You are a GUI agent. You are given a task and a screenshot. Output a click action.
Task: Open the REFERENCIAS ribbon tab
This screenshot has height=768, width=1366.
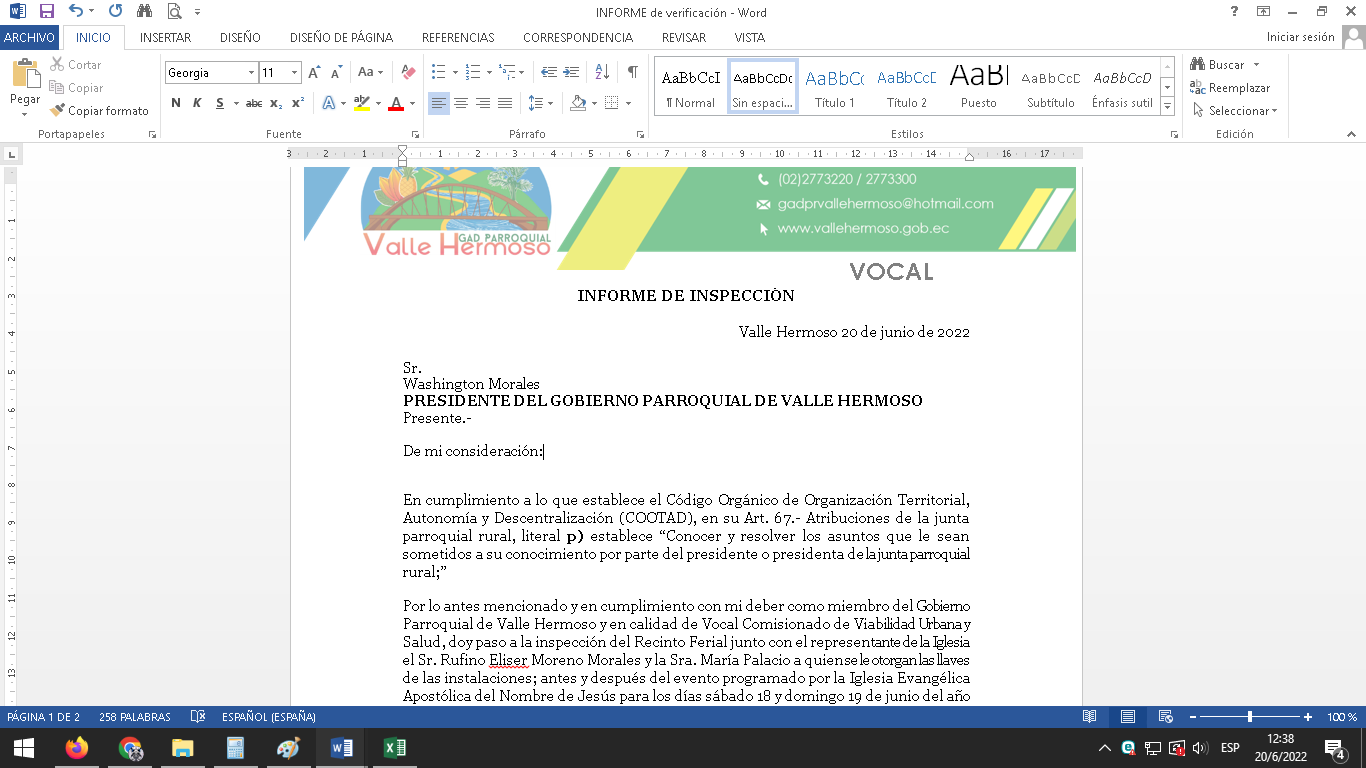458,37
